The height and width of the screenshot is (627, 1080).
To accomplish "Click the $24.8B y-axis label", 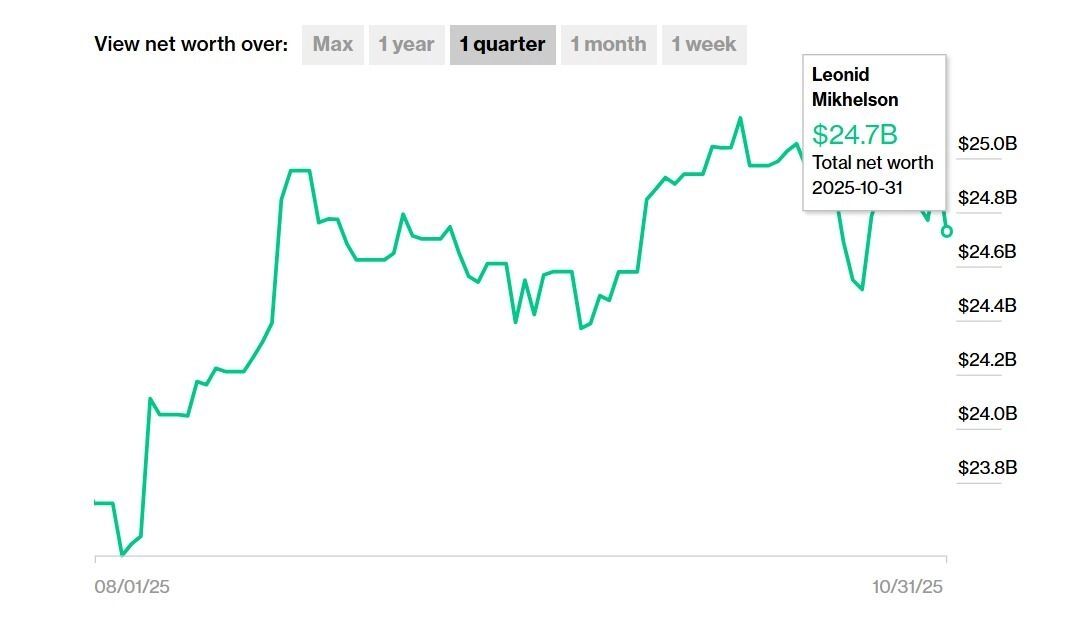I will tap(986, 198).
